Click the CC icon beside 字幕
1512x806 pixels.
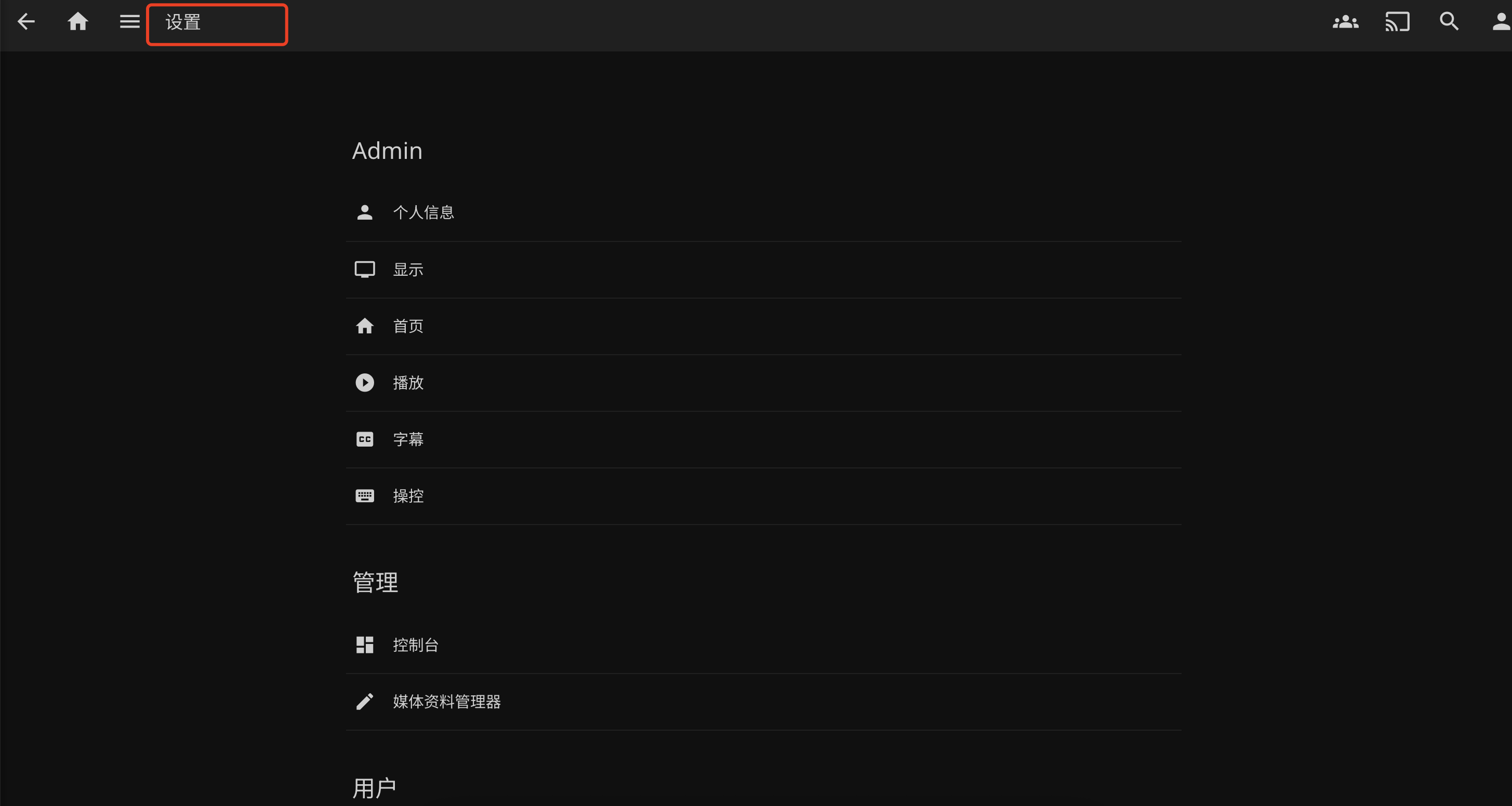(365, 439)
